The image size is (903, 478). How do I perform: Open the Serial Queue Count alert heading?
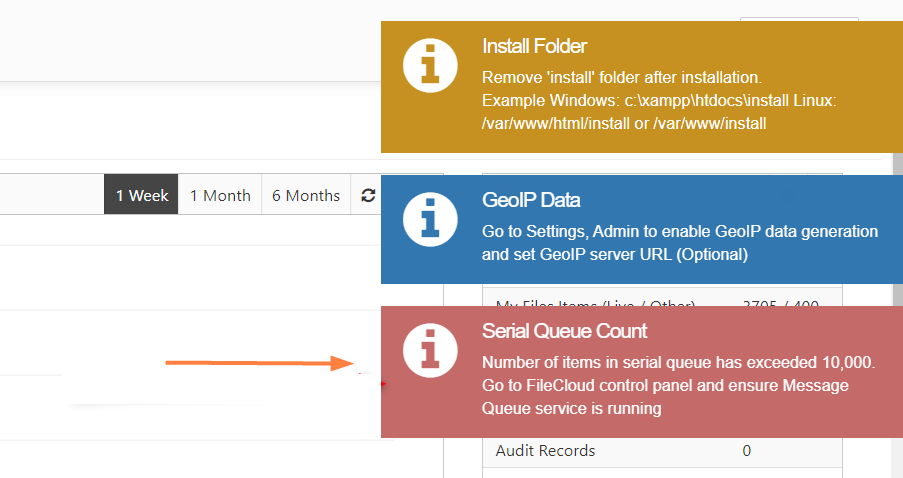click(x=564, y=331)
